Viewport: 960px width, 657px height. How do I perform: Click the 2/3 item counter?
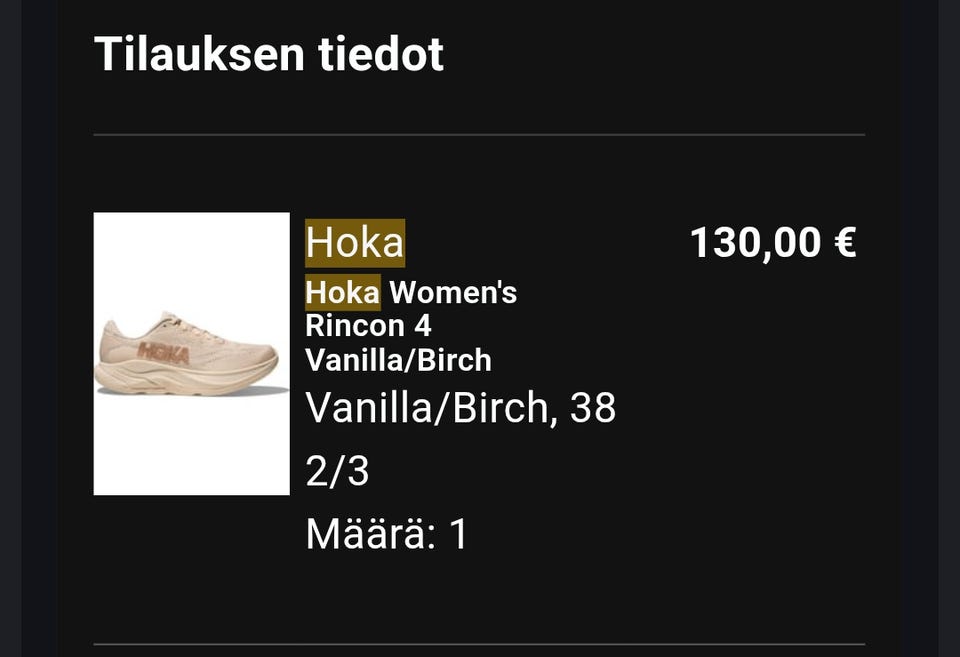pos(337,471)
